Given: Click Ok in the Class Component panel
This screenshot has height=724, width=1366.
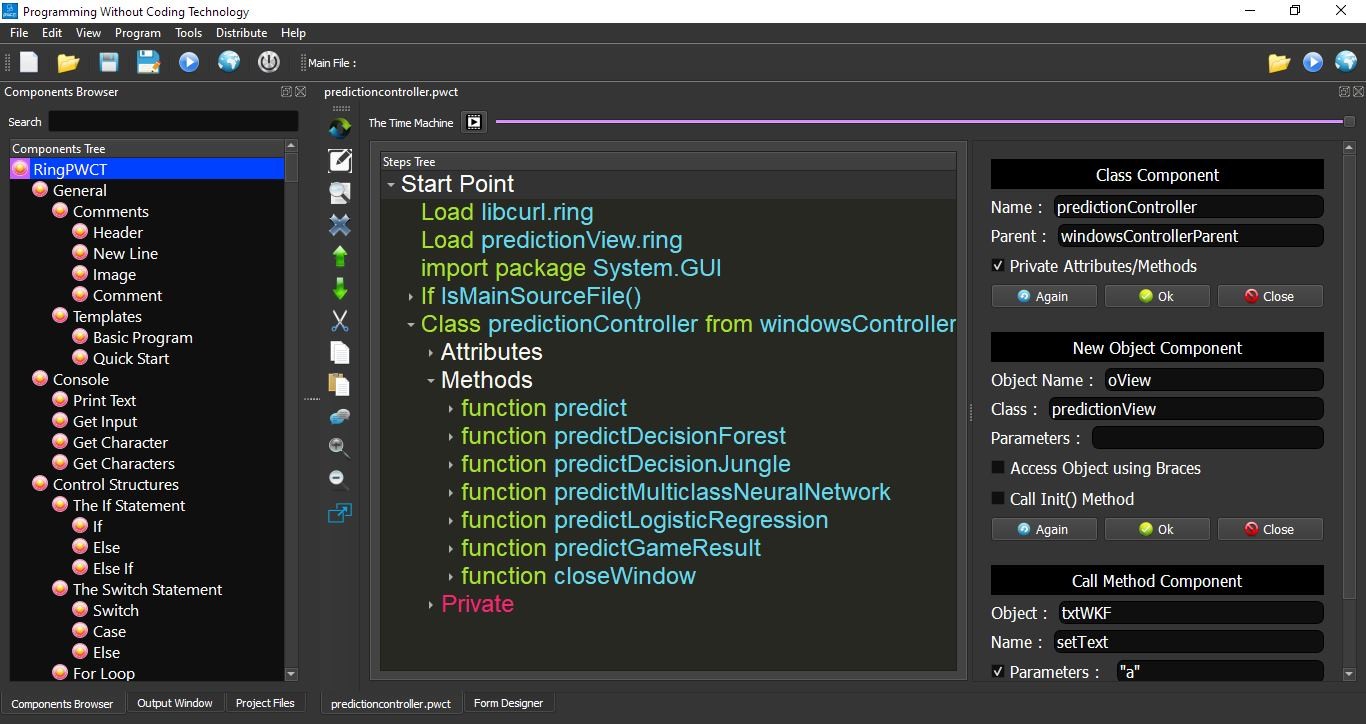Looking at the screenshot, I should (x=1157, y=295).
